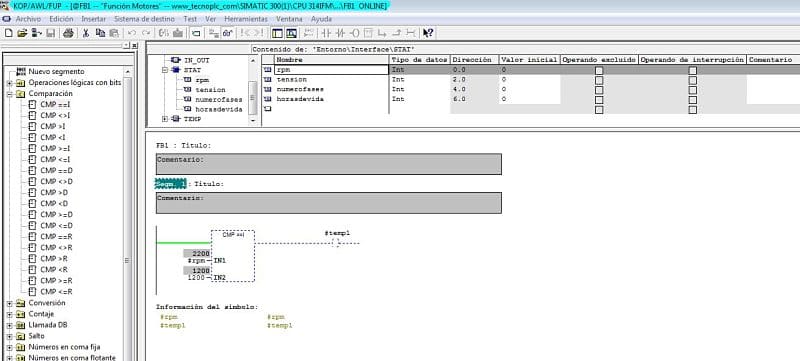Select IN_OUT in the interface tree

click(197, 60)
